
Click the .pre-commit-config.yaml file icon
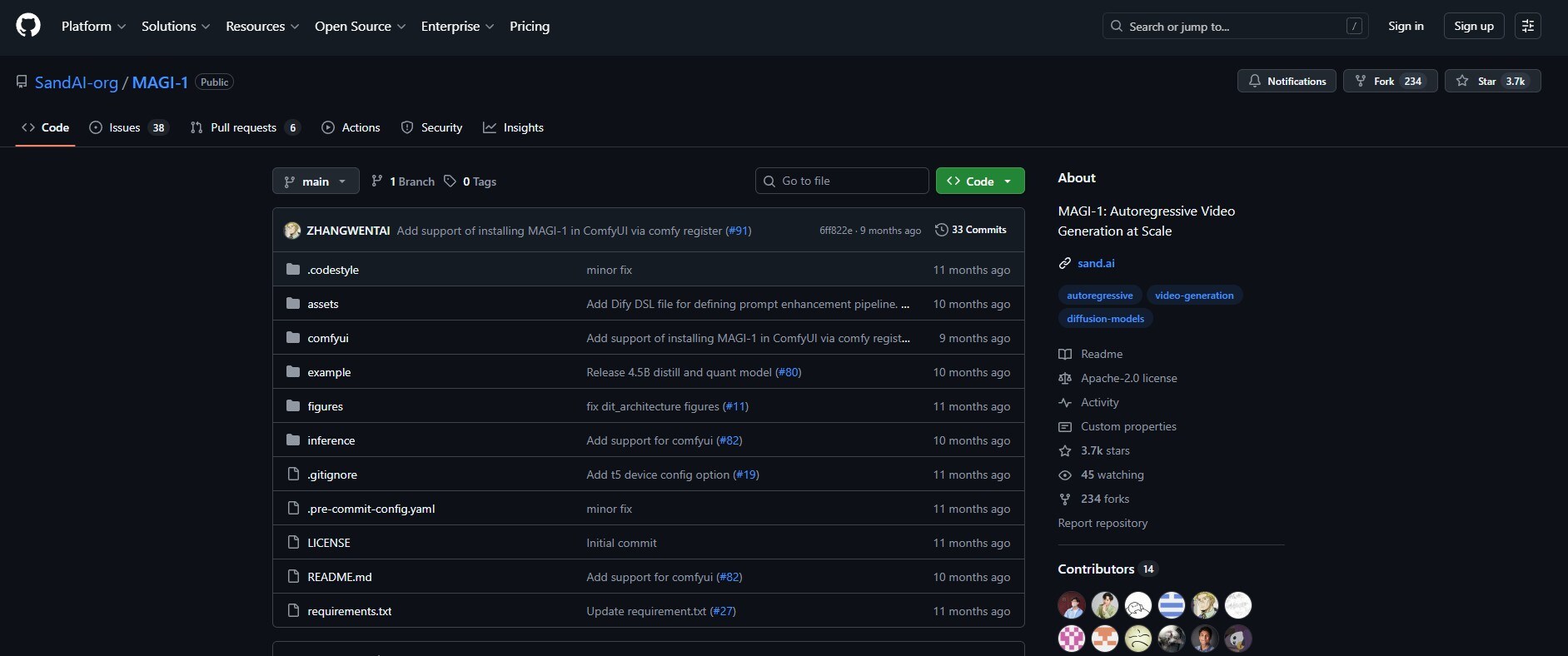(x=293, y=508)
